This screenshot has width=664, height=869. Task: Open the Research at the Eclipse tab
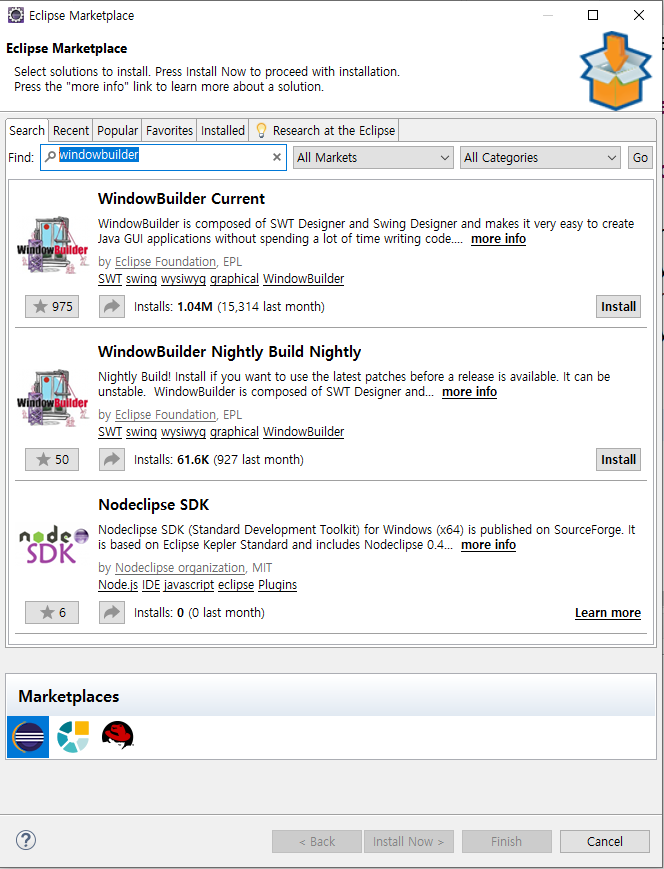[x=324, y=131]
